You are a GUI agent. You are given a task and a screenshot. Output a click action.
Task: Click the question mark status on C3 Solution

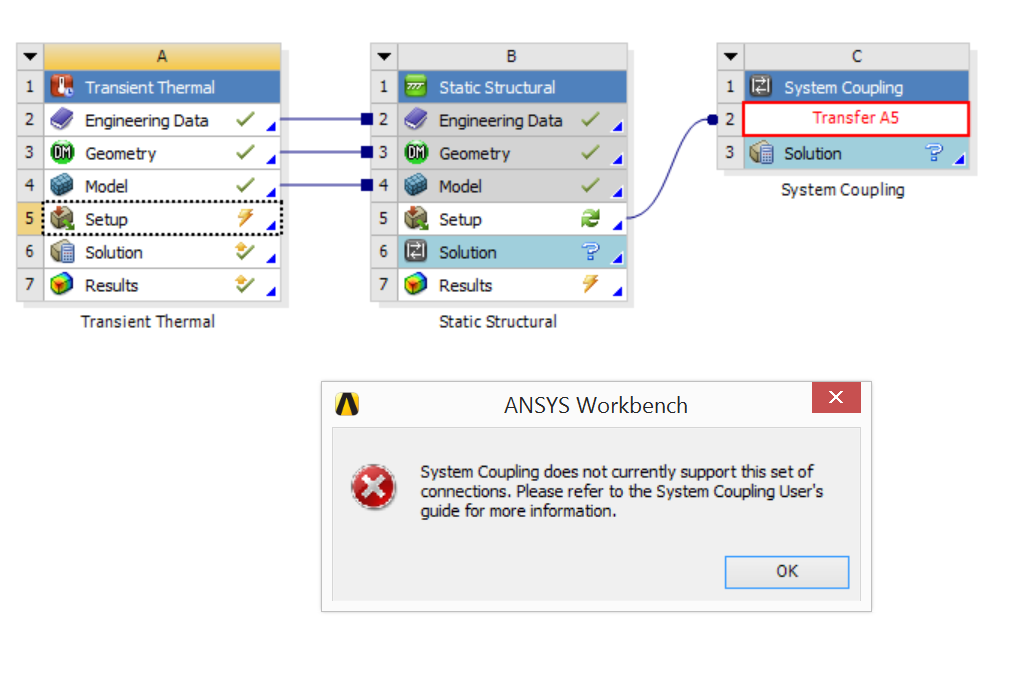(x=934, y=153)
